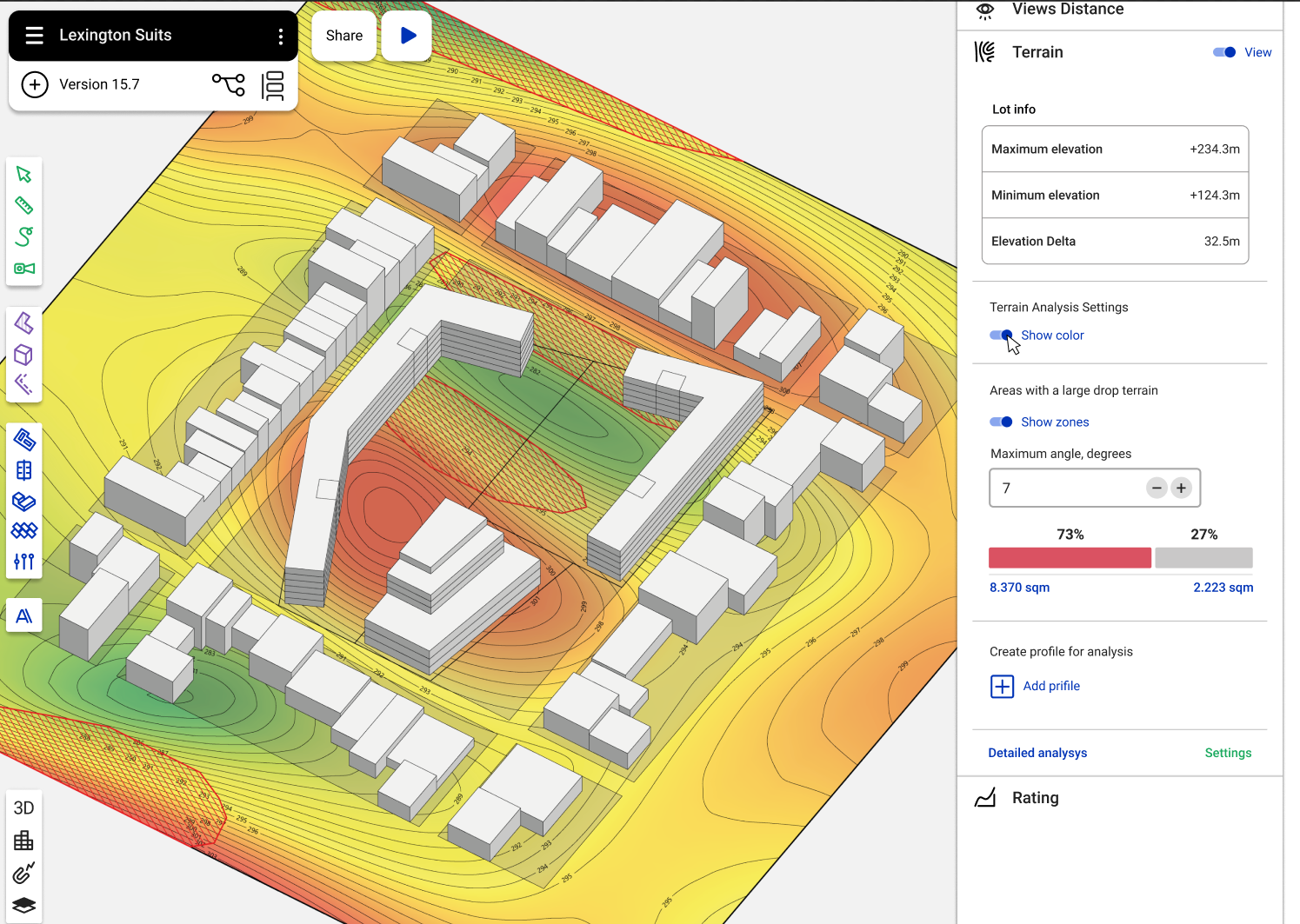This screenshot has height=924, width=1300.
Task: Click the Share button
Action: click(344, 36)
